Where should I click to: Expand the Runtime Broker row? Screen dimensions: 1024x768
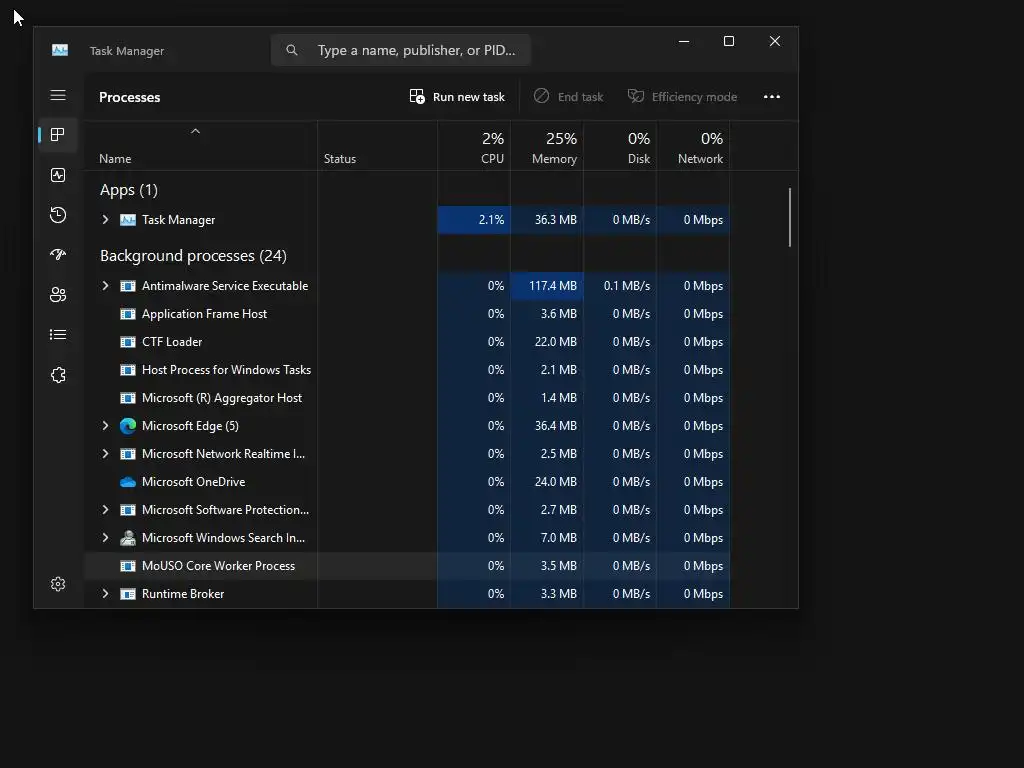(105, 594)
